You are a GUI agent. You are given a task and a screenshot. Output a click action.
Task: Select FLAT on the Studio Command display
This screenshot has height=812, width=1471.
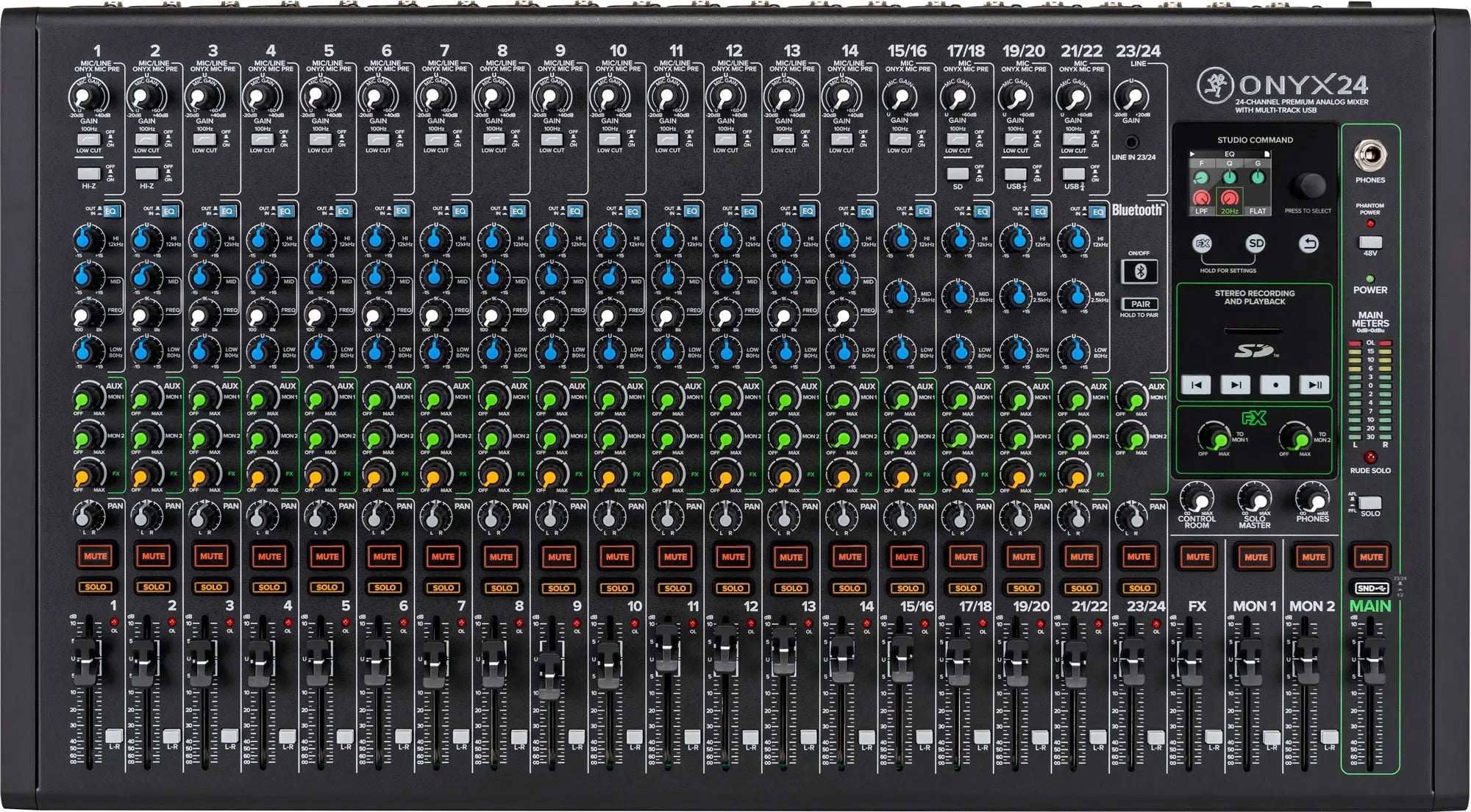point(1258,211)
